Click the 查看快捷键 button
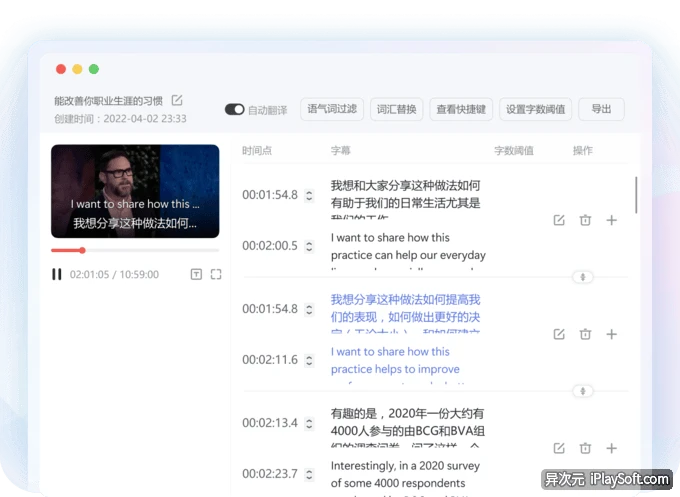This screenshot has height=497, width=680. pos(461,109)
